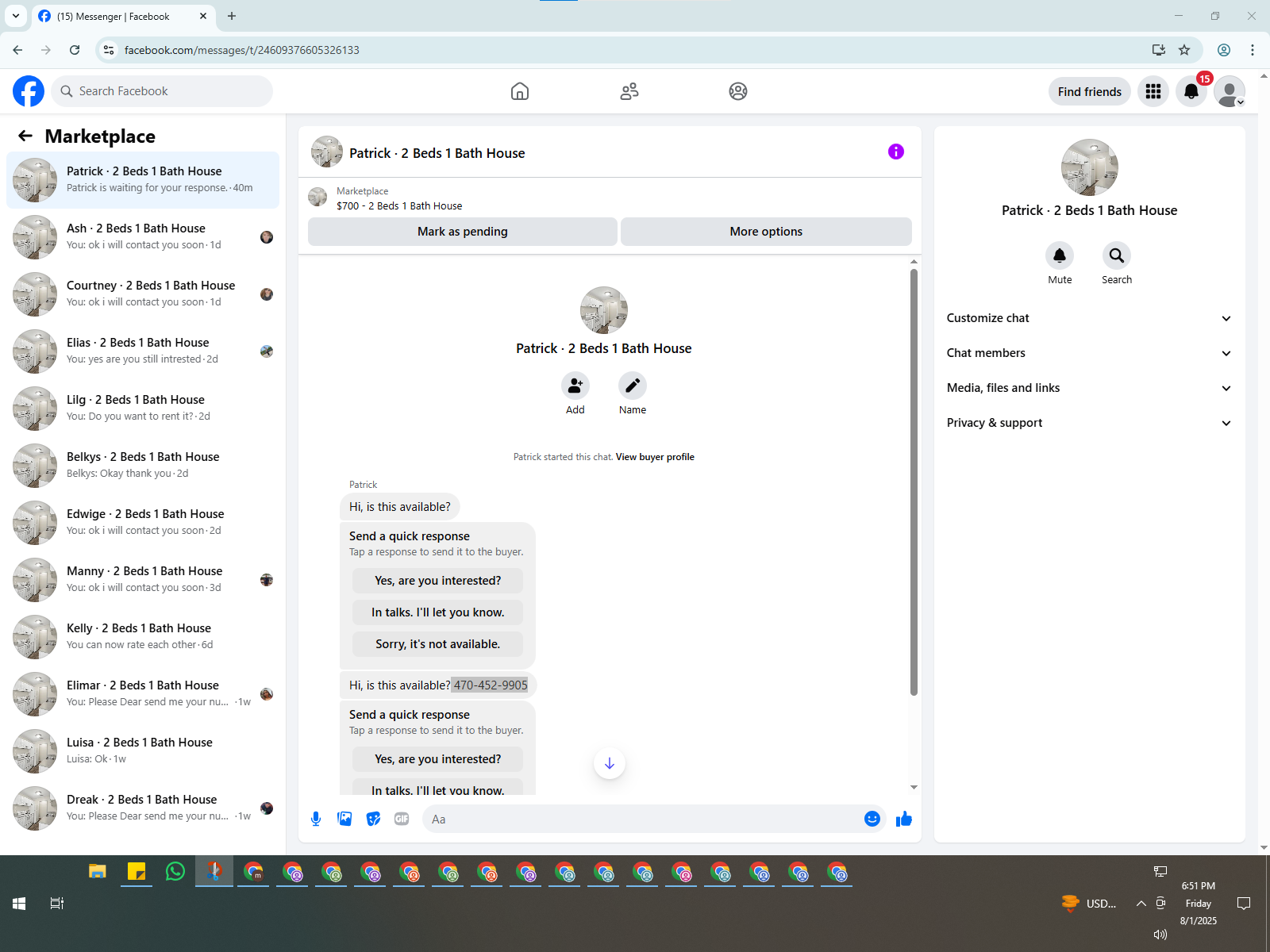Screen dimensions: 1270x952
Task: Open the notifications bell with 15 badge
Action: pos(1191,91)
